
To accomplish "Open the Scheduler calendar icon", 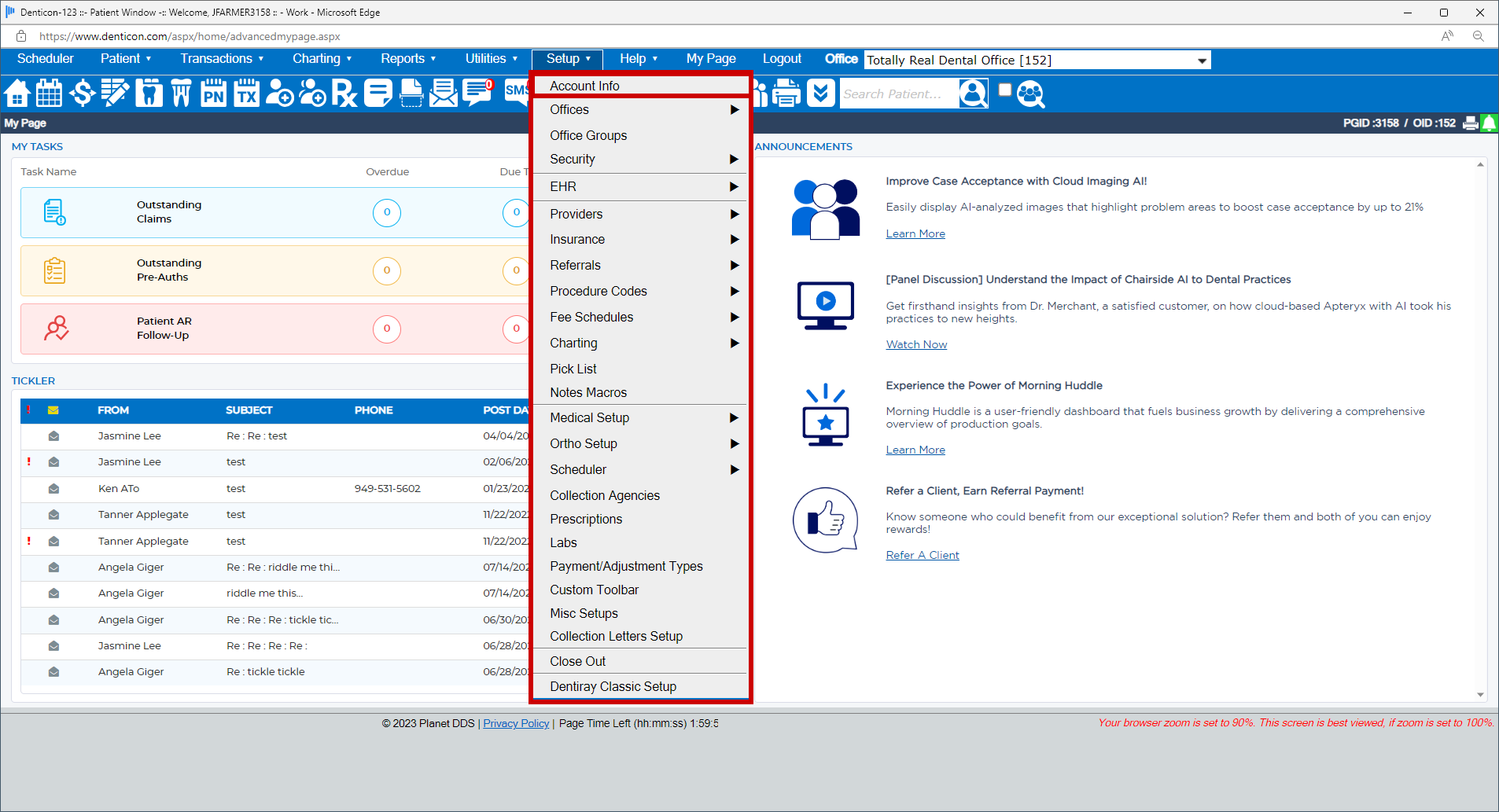I will point(49,94).
